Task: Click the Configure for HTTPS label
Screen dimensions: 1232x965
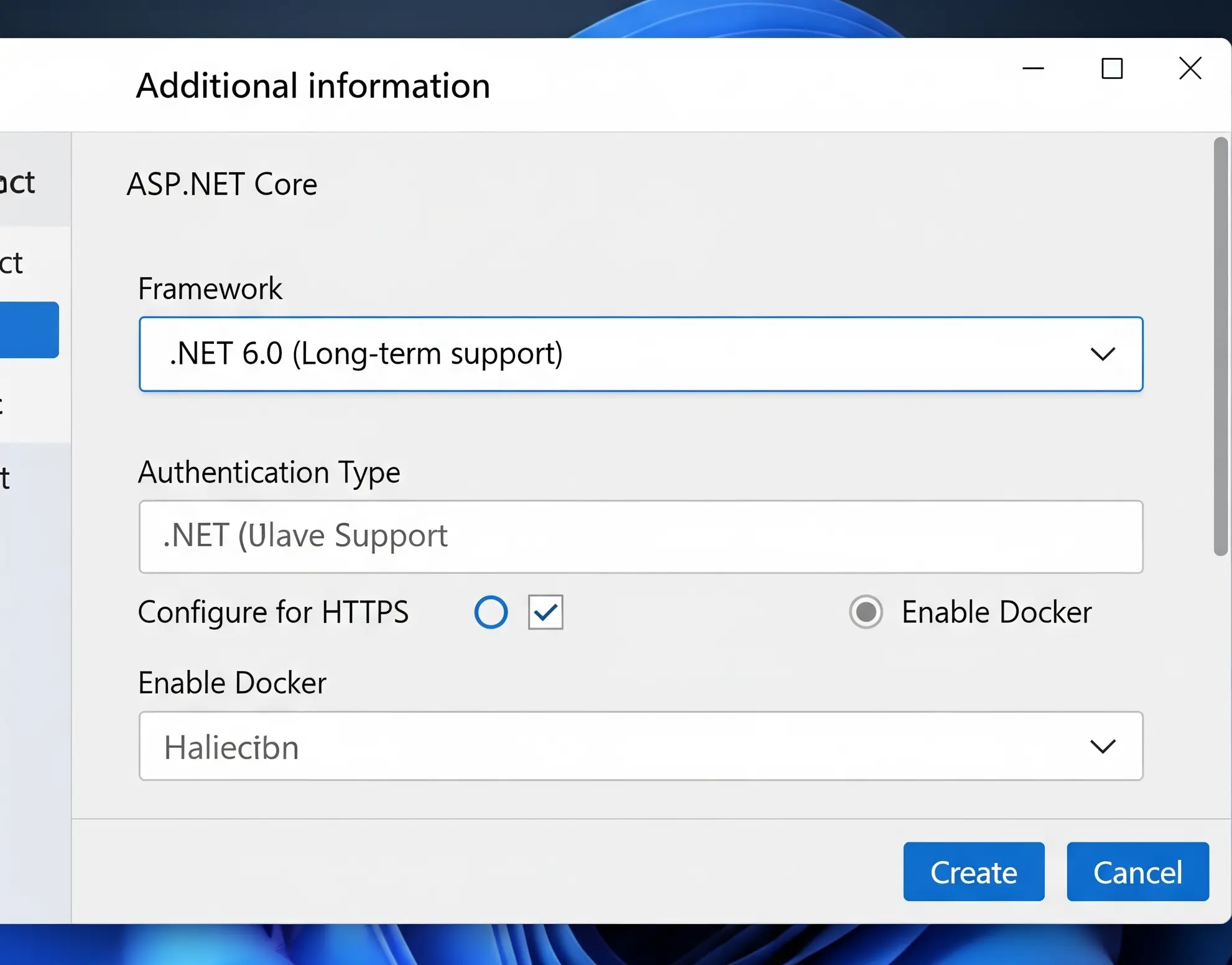Action: [x=273, y=612]
